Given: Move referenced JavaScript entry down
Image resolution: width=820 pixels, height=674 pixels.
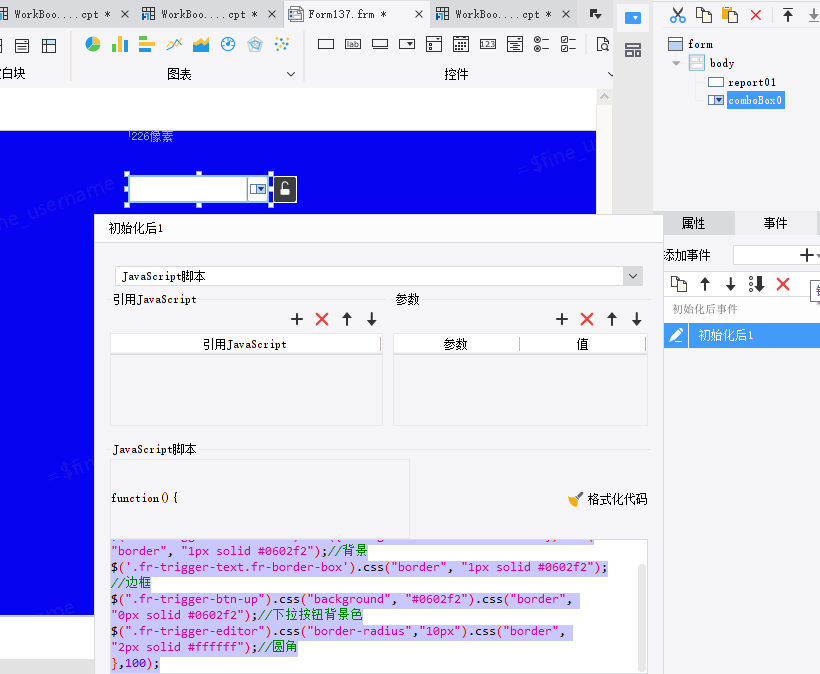Looking at the screenshot, I should (372, 319).
